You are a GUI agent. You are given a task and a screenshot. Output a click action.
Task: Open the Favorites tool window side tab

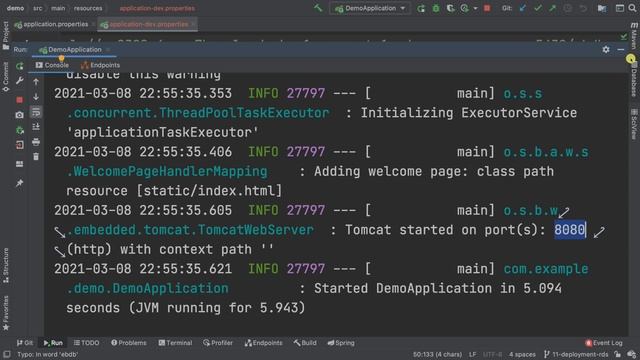pyautogui.click(x=5, y=313)
